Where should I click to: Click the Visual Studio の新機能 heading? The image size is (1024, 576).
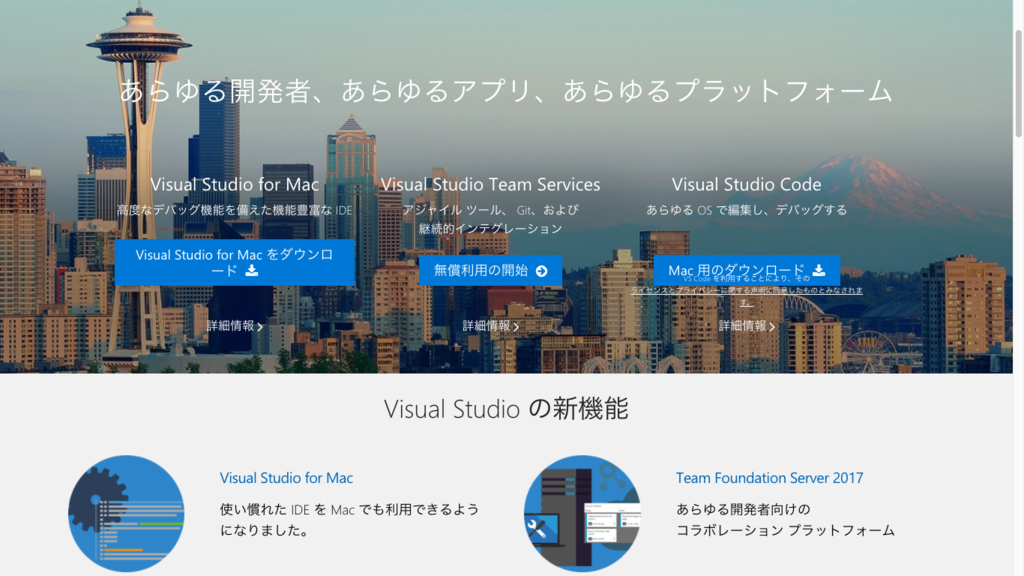point(506,409)
